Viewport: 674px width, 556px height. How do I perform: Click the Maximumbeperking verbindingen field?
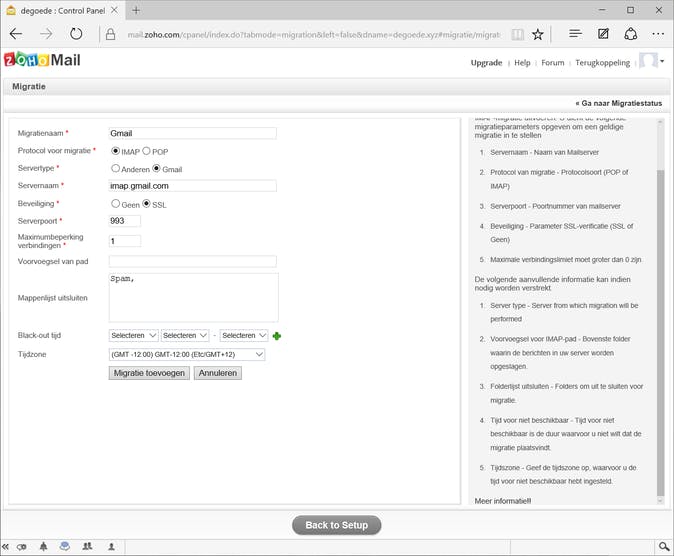pyautogui.click(x=125, y=241)
